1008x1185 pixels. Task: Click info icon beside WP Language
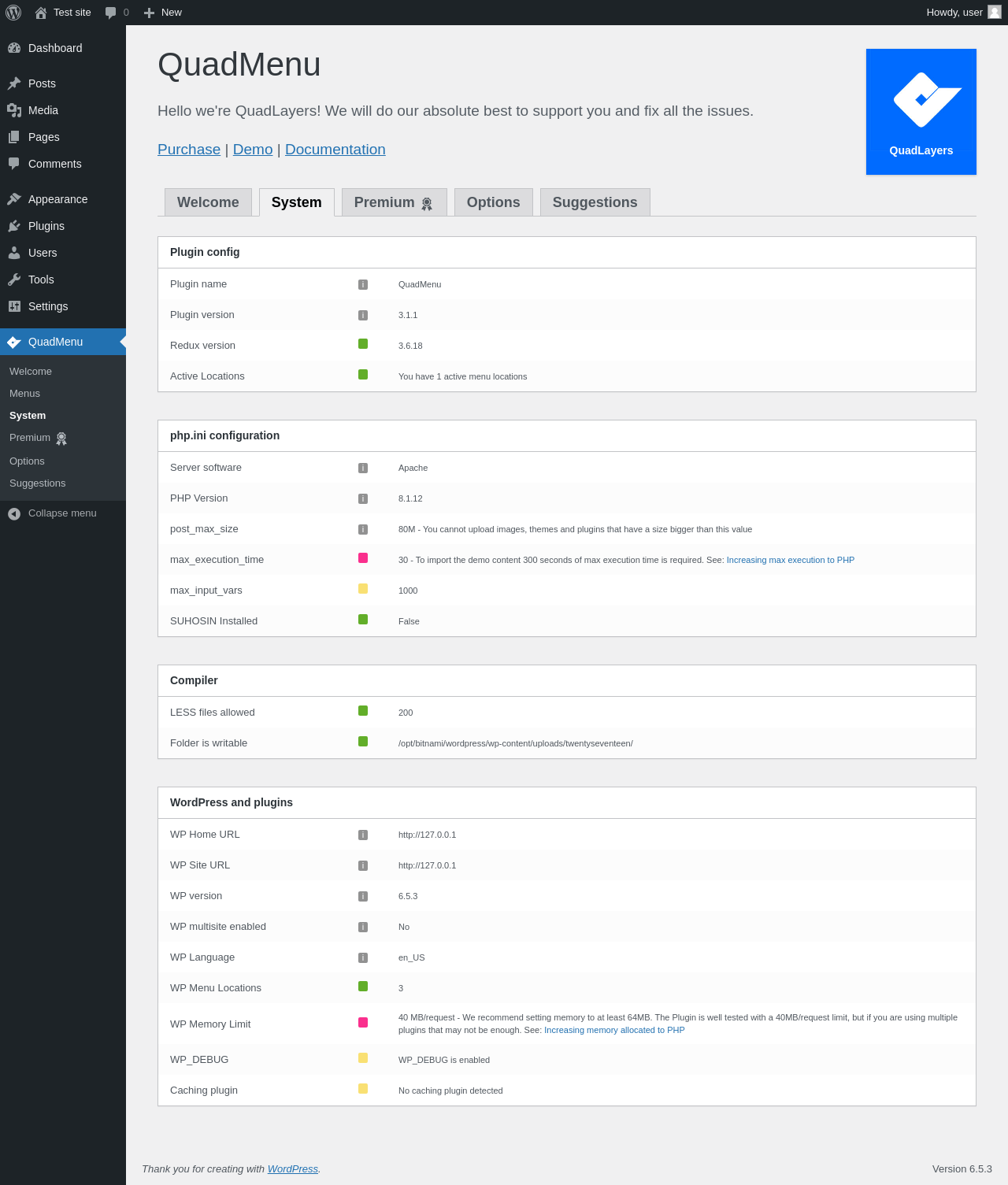[x=363, y=957]
